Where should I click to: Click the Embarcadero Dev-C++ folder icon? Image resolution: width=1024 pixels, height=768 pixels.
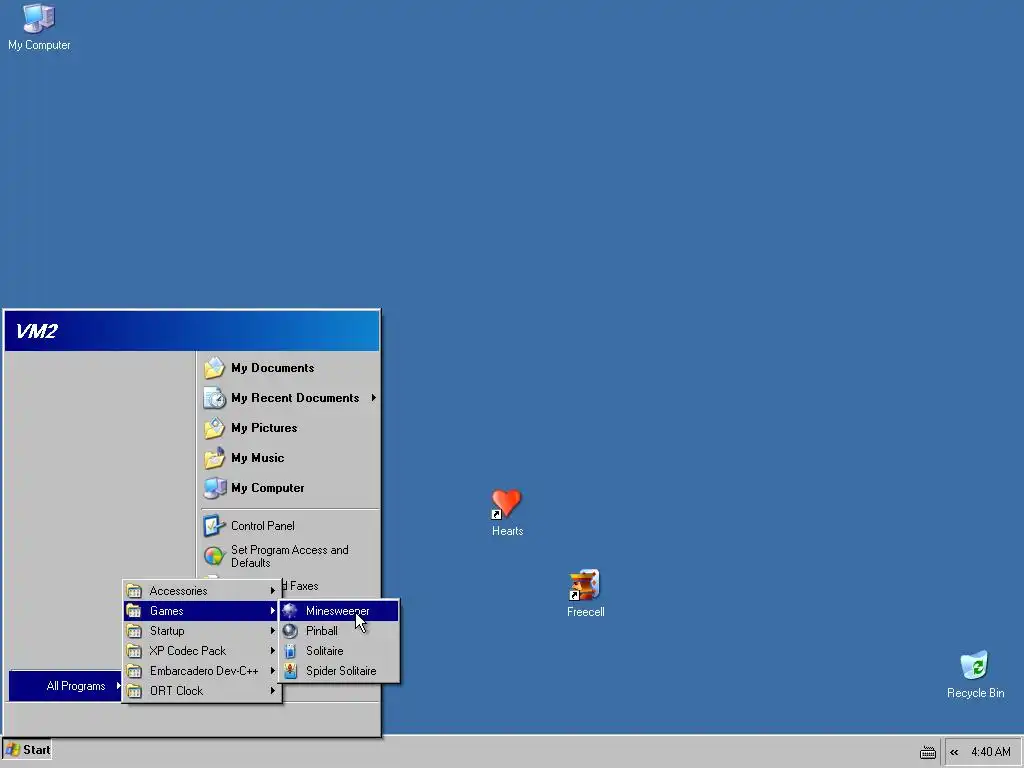coord(134,671)
